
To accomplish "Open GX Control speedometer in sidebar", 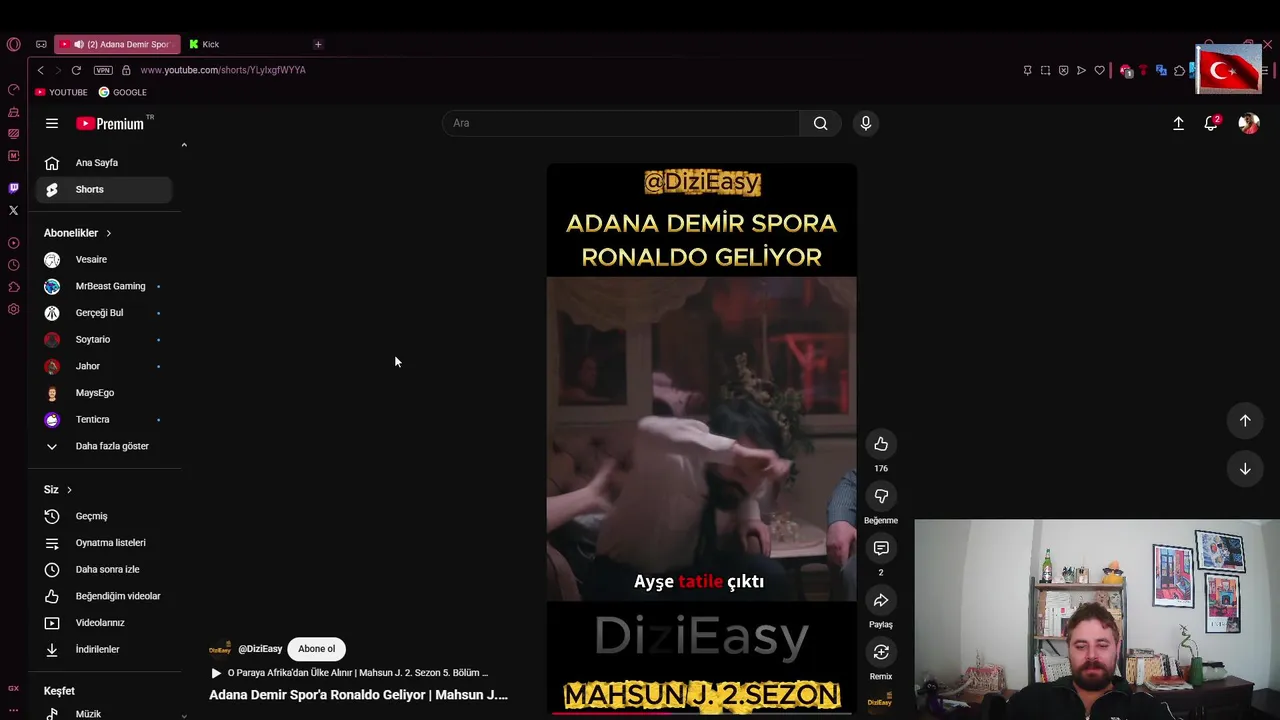I will pos(13,90).
